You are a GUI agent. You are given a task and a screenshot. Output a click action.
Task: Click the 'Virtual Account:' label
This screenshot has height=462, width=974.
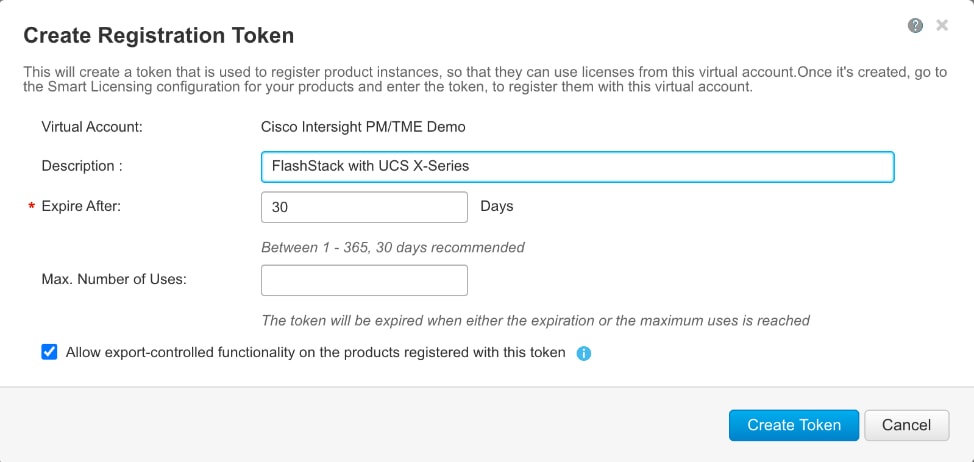coord(92,127)
